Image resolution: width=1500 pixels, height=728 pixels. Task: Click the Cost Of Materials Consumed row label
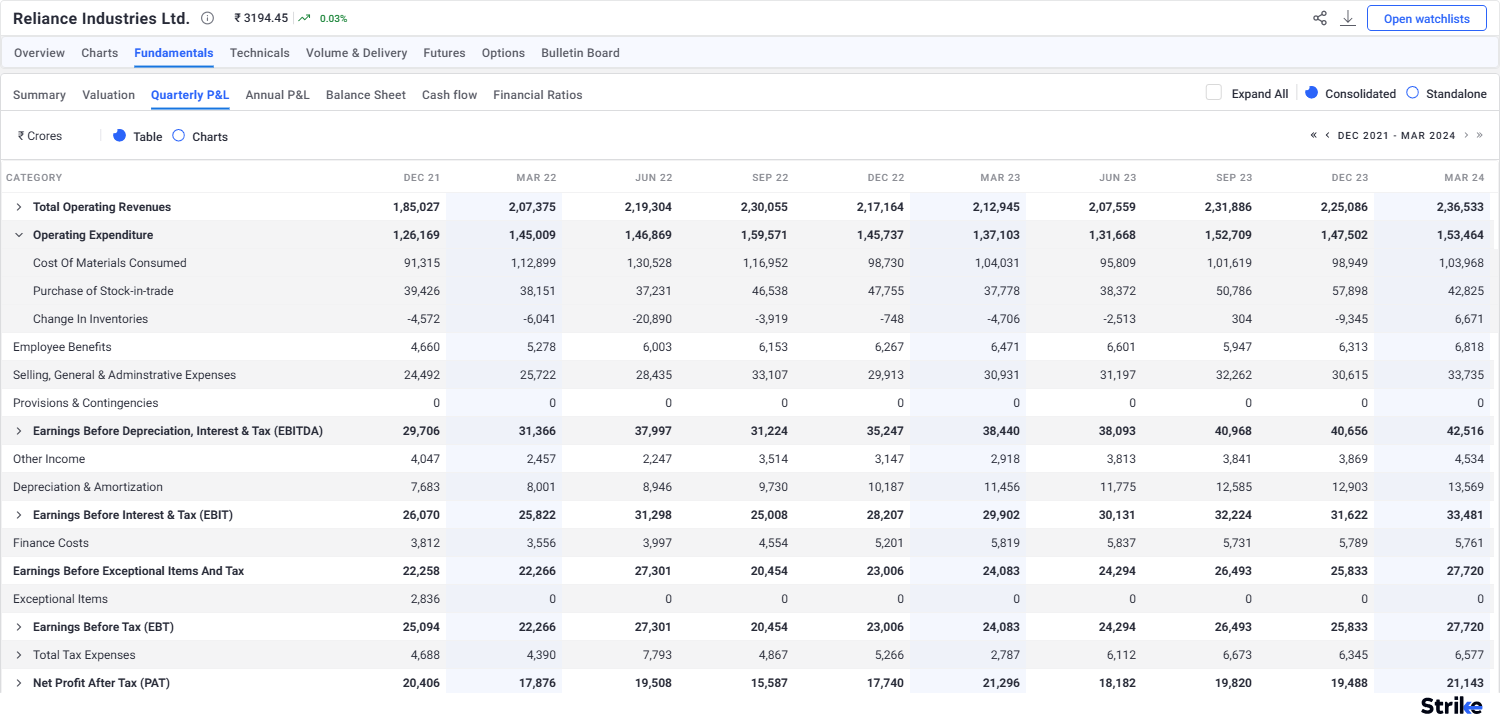pyautogui.click(x=110, y=263)
